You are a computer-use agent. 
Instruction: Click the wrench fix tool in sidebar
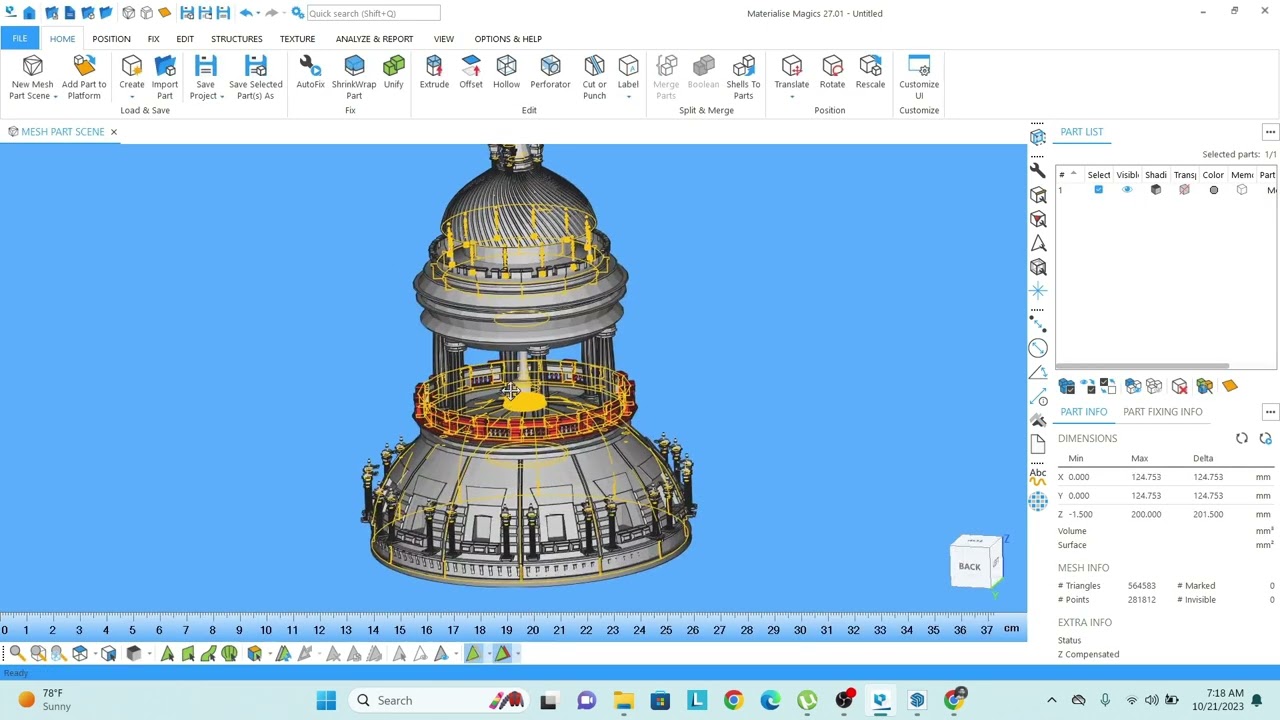point(1038,170)
